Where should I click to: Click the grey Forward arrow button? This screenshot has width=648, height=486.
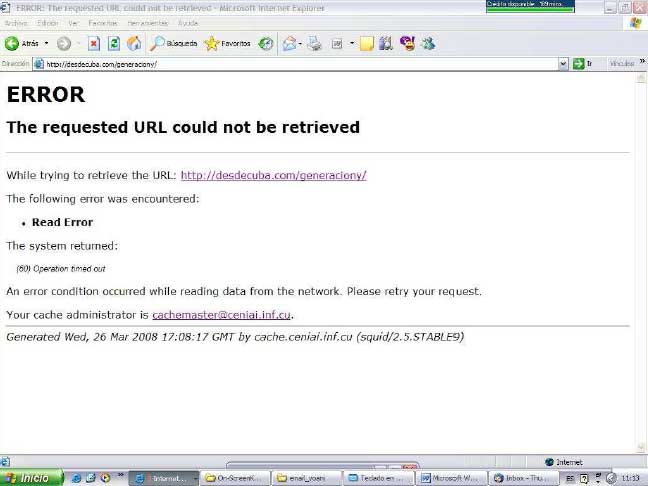64,43
